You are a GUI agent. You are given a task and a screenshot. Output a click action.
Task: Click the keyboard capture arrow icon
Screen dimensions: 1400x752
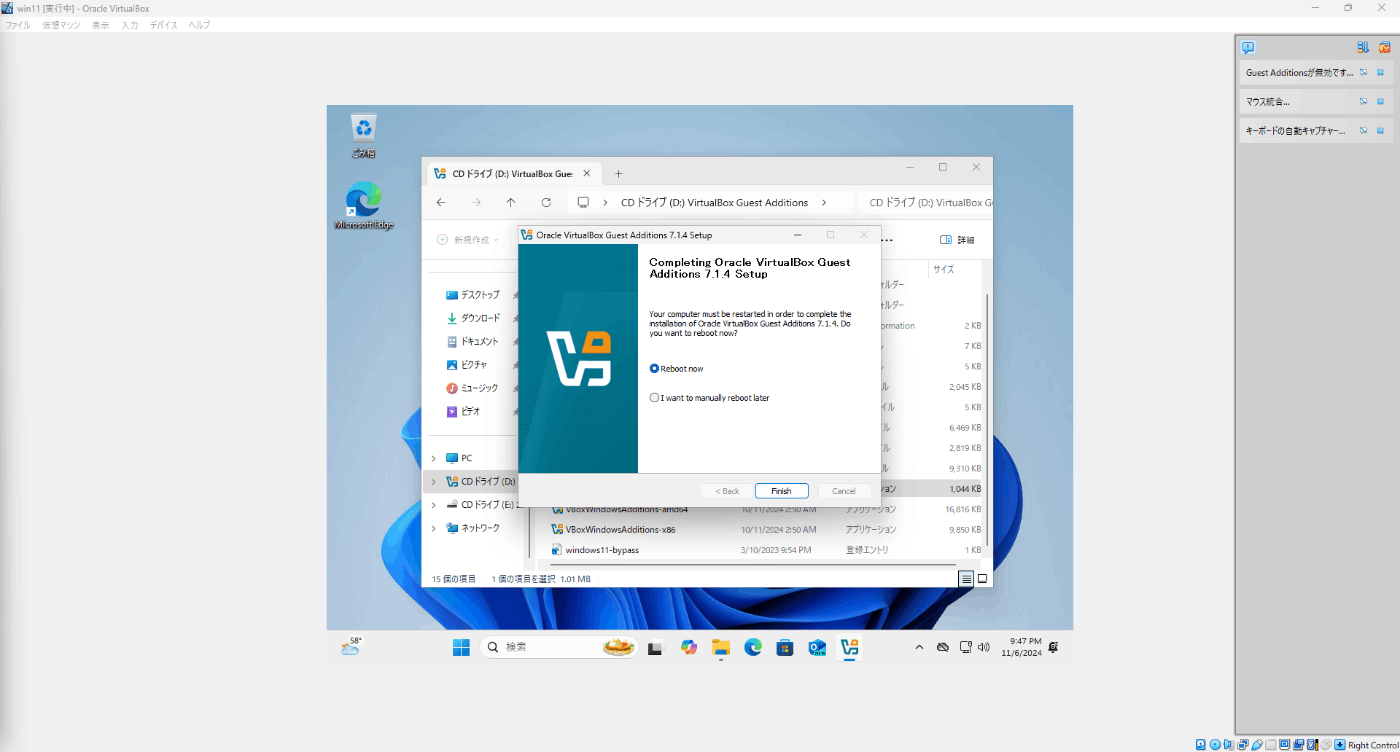(1340, 745)
